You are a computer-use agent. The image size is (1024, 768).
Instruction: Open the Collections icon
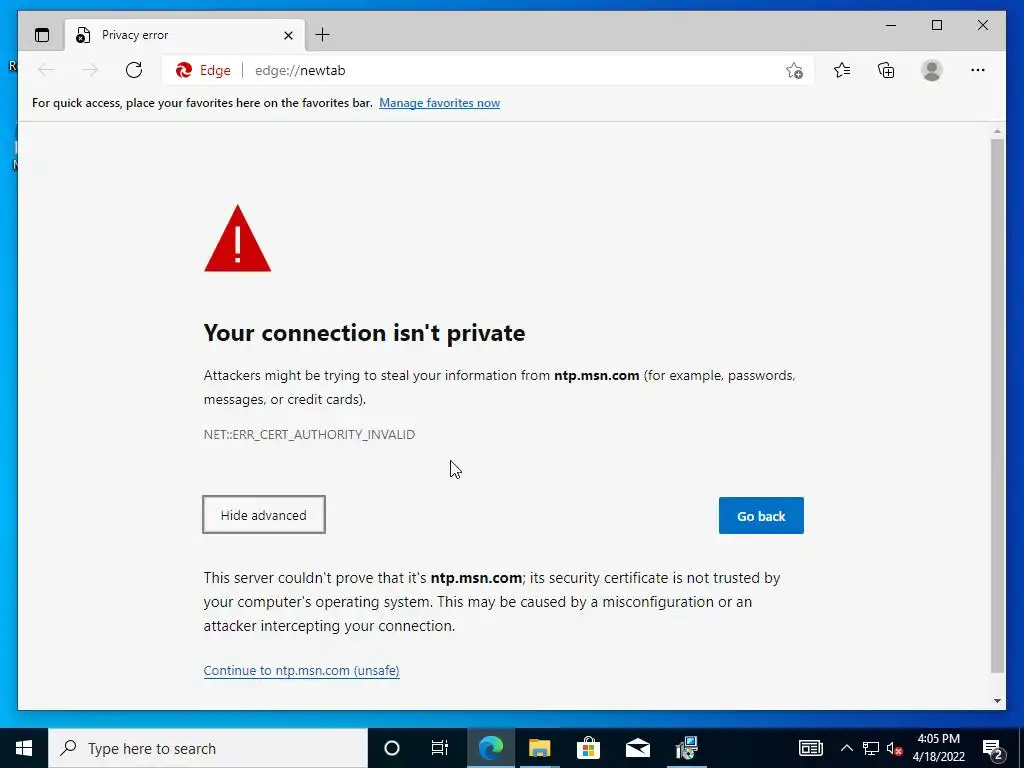(886, 70)
